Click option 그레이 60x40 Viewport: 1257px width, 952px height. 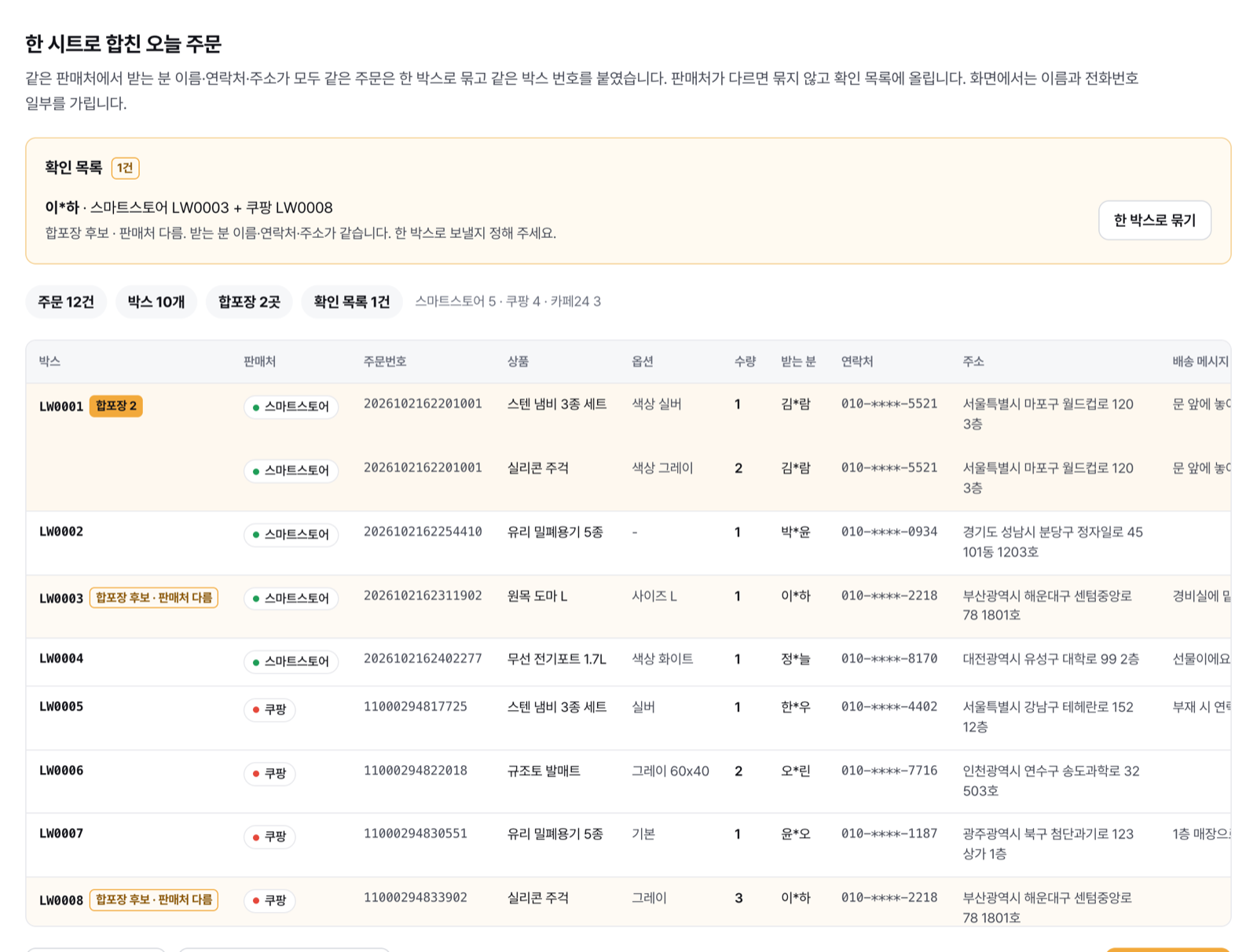pyautogui.click(x=671, y=771)
